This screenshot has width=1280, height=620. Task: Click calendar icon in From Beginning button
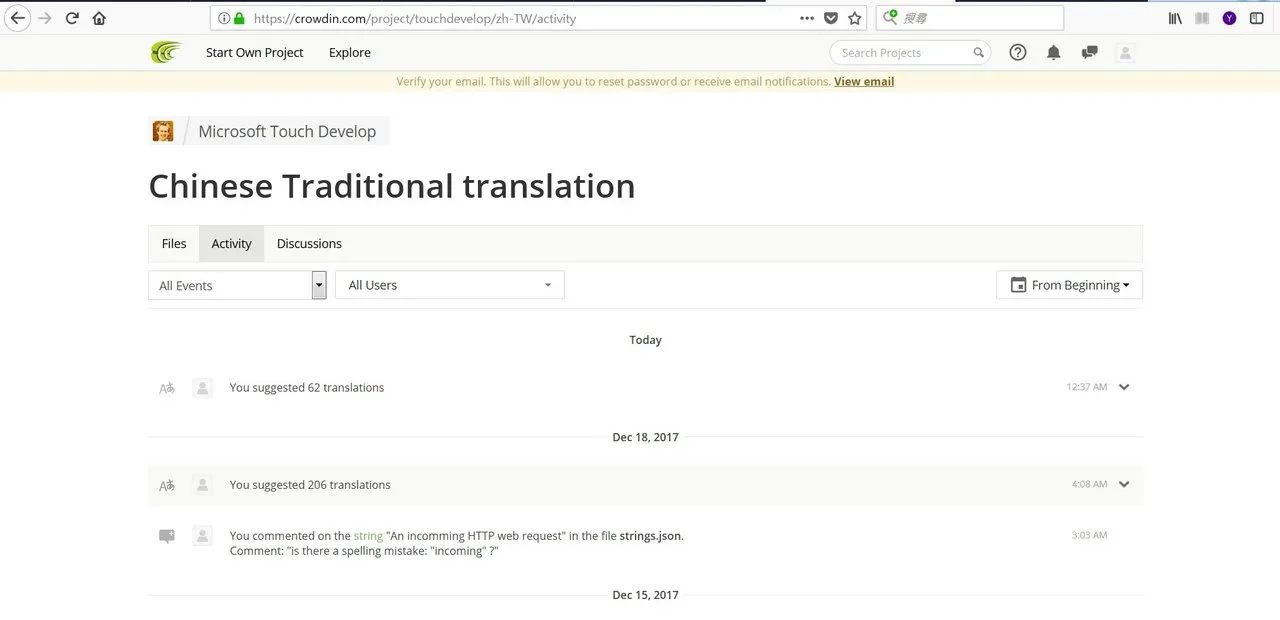[1019, 285]
